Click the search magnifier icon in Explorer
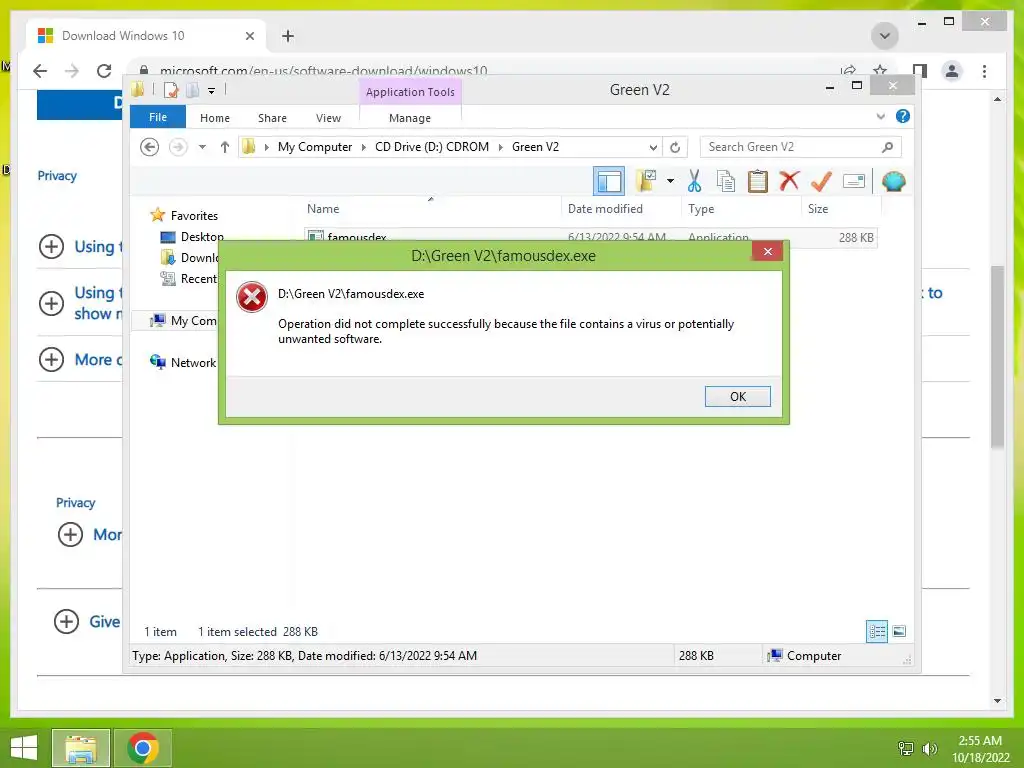The width and height of the screenshot is (1024, 768). tap(887, 147)
